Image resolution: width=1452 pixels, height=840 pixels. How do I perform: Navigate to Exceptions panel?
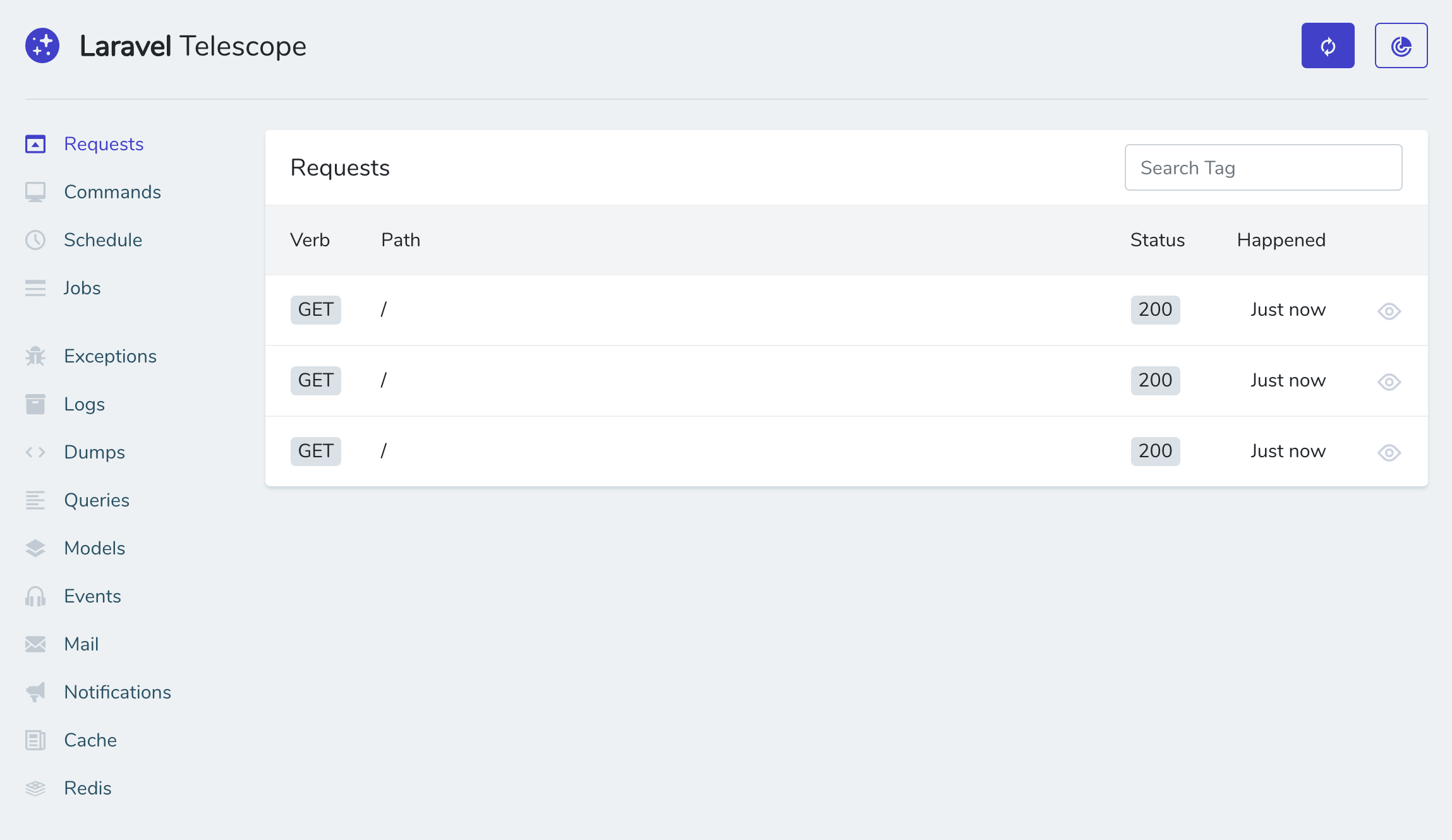tap(110, 356)
